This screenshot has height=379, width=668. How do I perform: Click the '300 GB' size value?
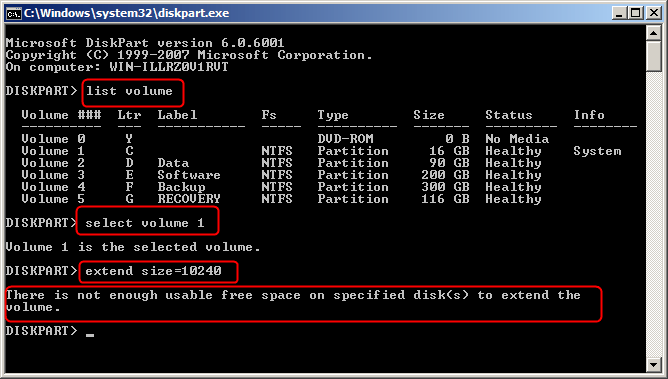coord(445,187)
